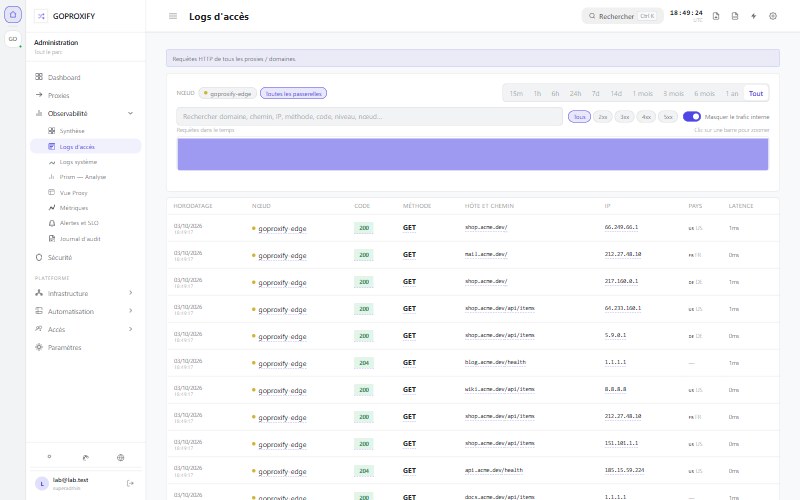Click the home icon in the left rail
Screen dimensions: 800x500
(x=13, y=15)
